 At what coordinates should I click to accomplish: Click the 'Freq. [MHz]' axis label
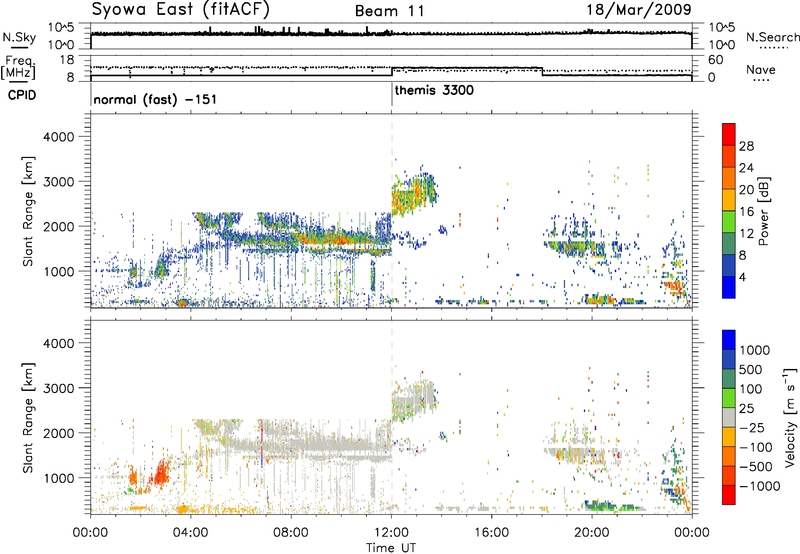[18, 68]
